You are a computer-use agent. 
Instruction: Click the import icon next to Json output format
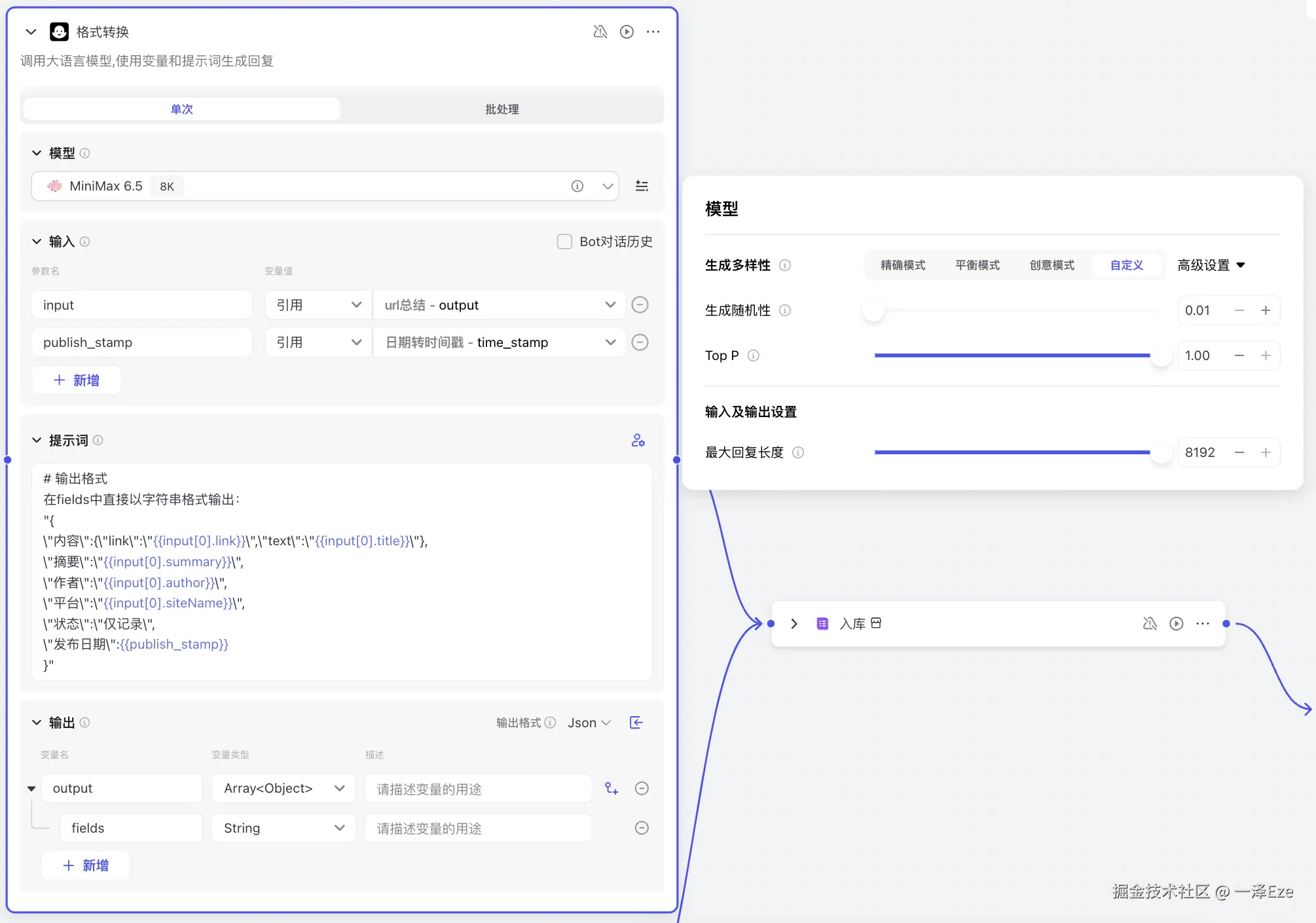(636, 723)
